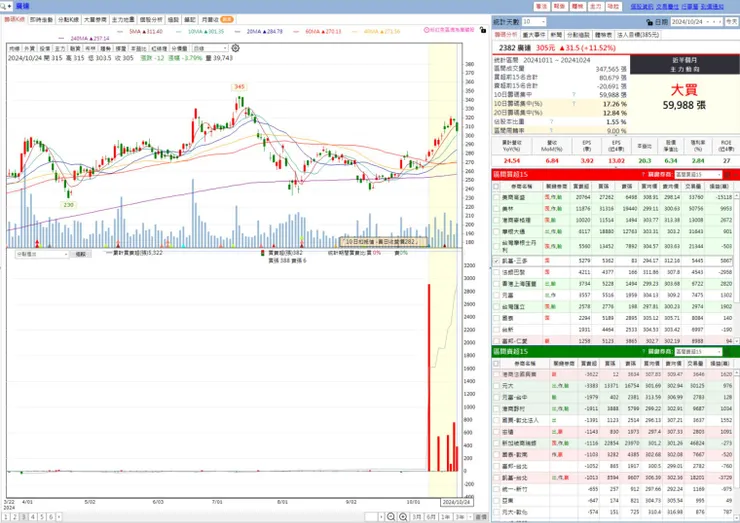740x523 pixels.
Task: Toggle the 外資 indicator on the chart toolbar
Action: tap(29, 49)
